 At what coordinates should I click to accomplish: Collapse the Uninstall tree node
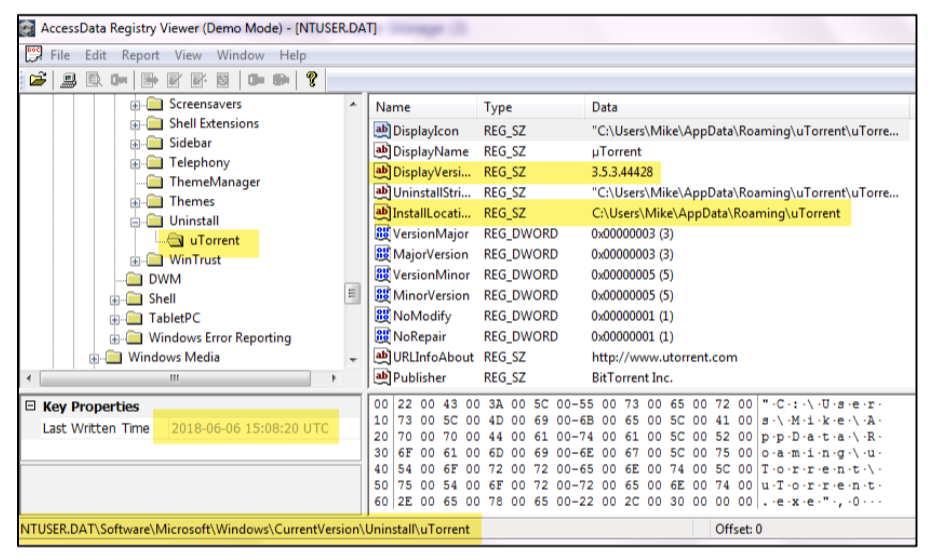tap(136, 222)
